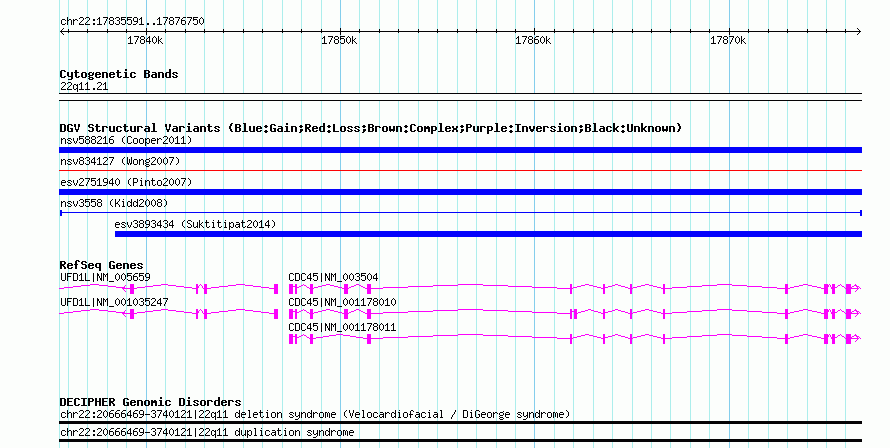Viewport: 890px width, 448px height.
Task: Select the 22q11.21 band label
Action: [84, 86]
